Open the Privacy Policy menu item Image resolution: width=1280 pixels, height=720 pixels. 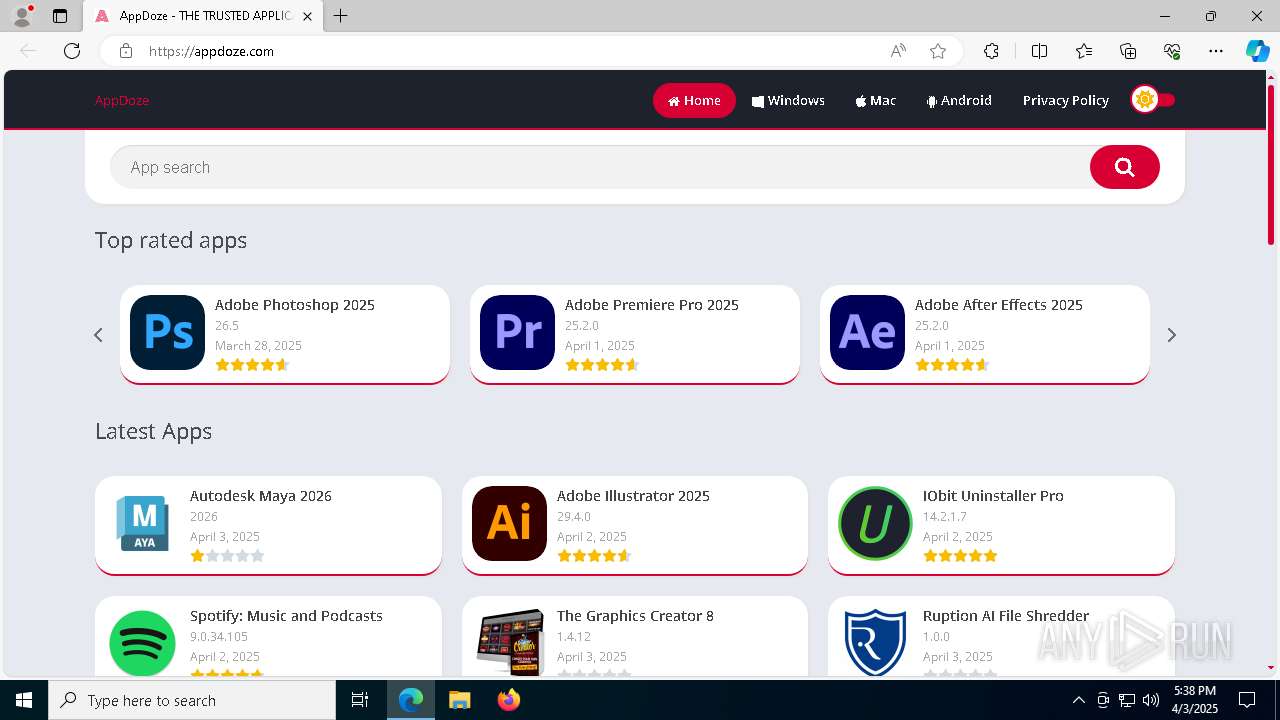tap(1065, 100)
